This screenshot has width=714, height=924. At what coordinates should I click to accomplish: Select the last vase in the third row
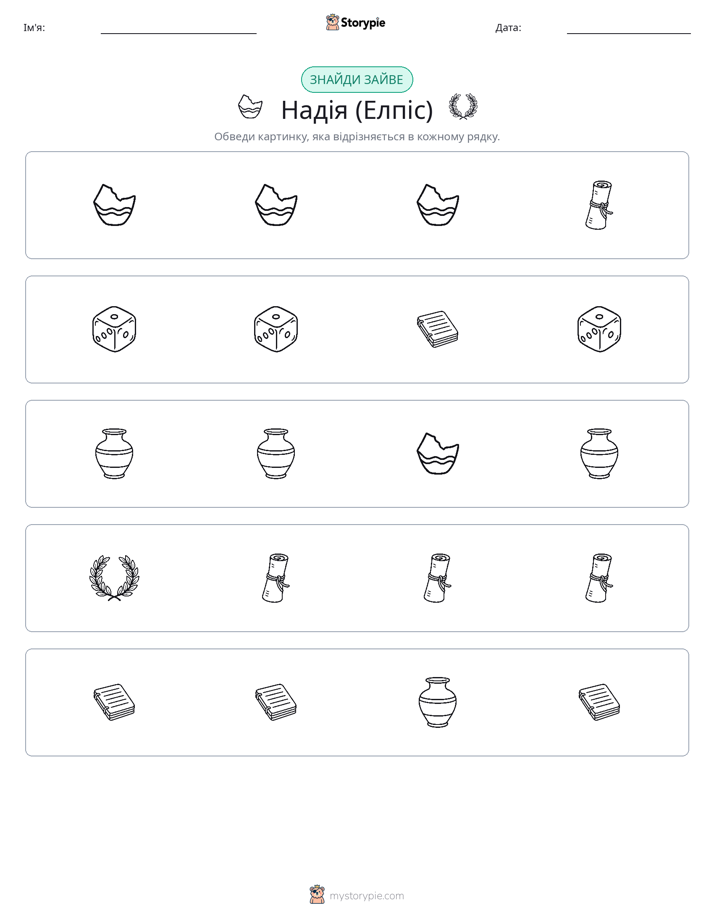[x=599, y=454]
